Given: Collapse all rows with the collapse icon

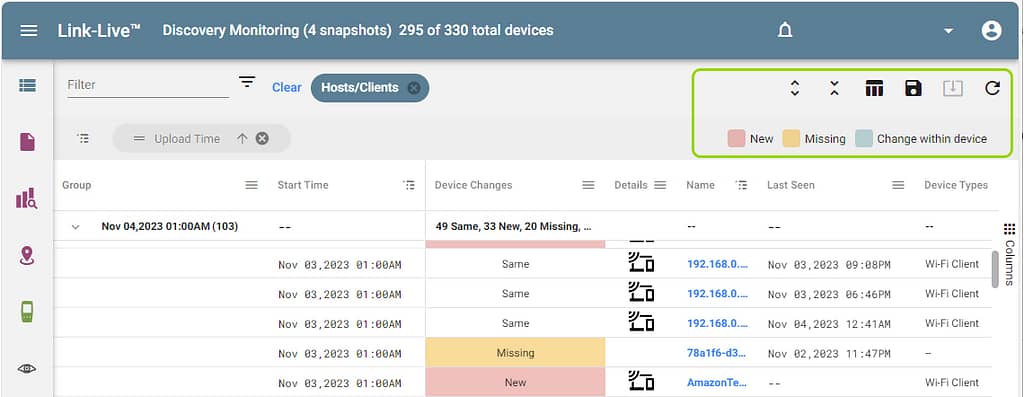Looking at the screenshot, I should tap(834, 88).
